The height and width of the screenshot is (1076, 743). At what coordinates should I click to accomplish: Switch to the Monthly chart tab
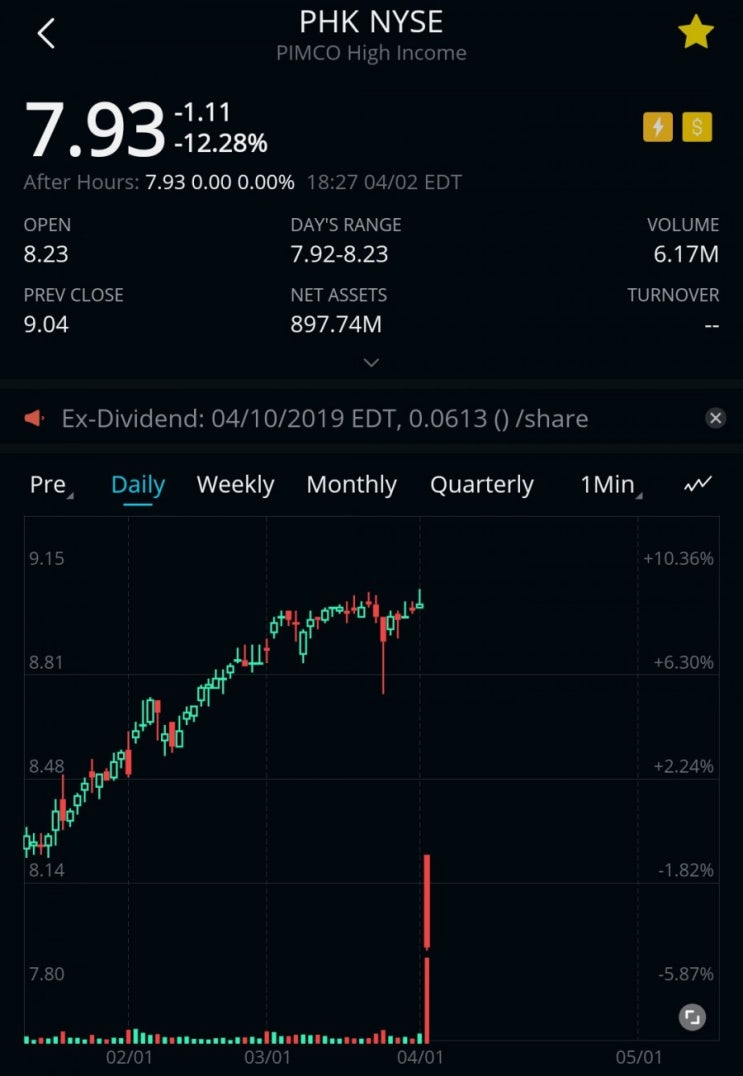(x=351, y=485)
